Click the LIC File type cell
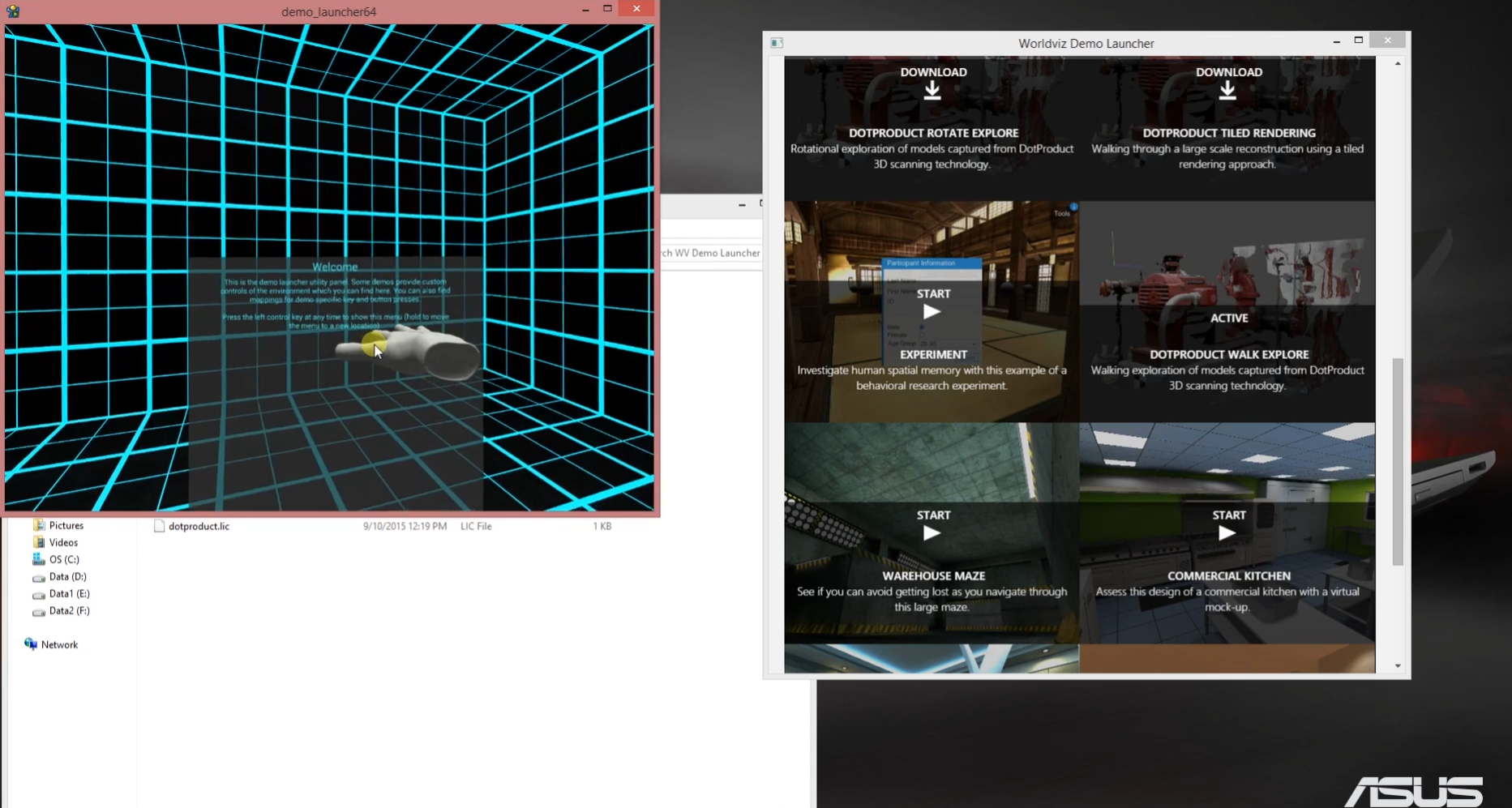Screen dimensions: 1512x808 coord(476,526)
